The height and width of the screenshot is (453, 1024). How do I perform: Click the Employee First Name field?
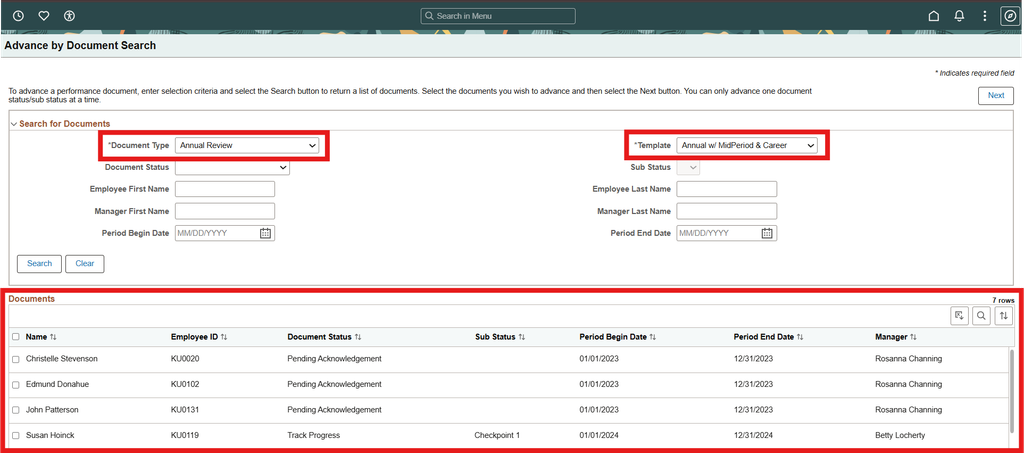225,189
